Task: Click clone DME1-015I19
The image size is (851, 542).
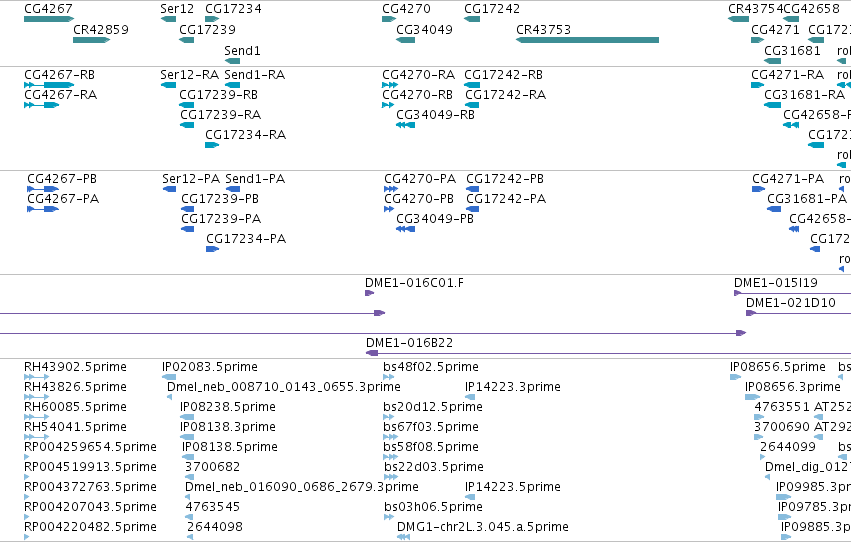Action: (x=792, y=293)
